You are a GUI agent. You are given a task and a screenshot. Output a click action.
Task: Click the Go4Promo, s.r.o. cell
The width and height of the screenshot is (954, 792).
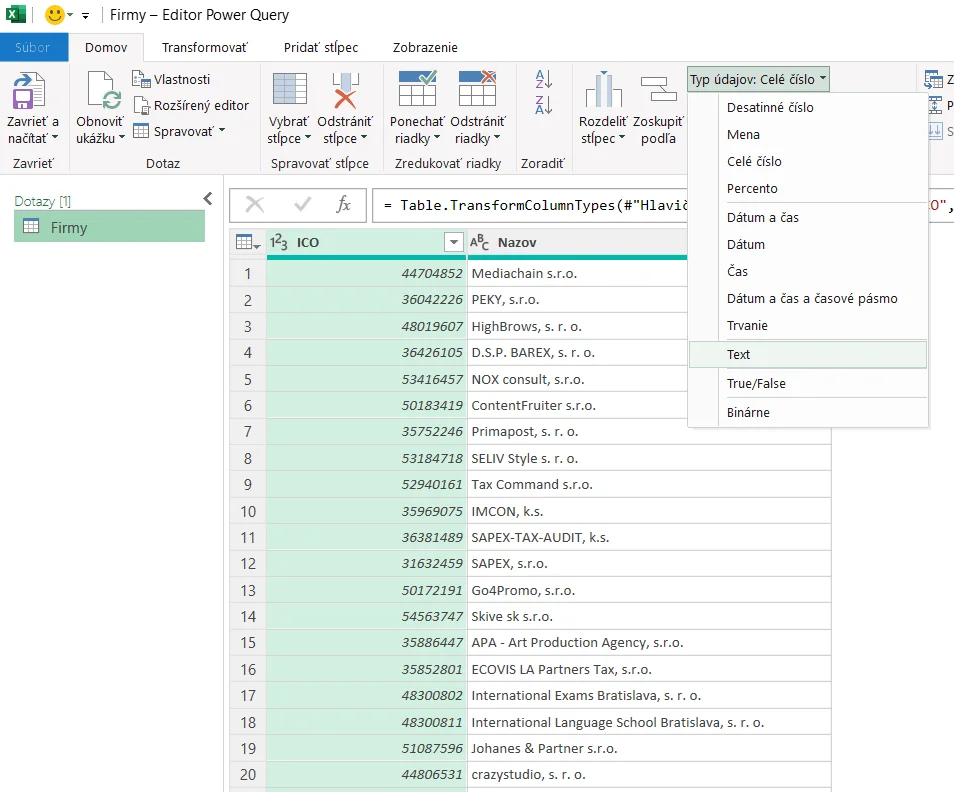(x=649, y=591)
